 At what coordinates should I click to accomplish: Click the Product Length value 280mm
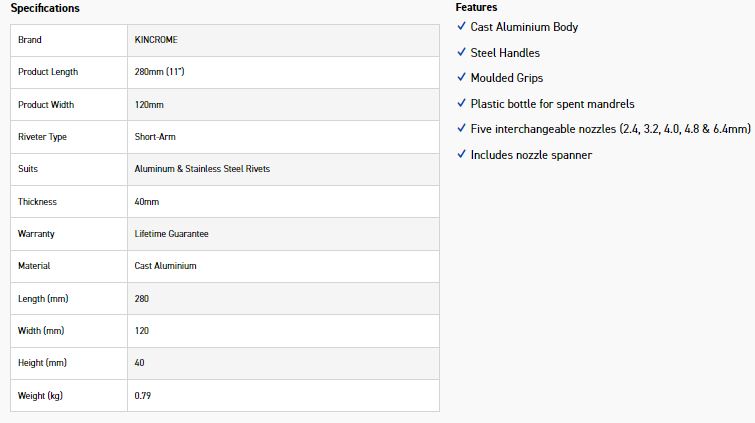(x=159, y=72)
